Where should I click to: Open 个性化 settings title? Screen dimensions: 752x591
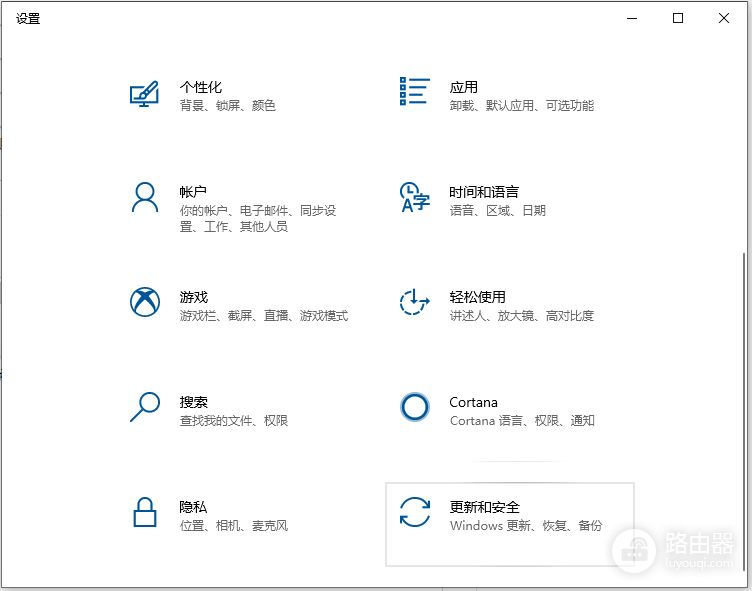pyautogui.click(x=200, y=87)
